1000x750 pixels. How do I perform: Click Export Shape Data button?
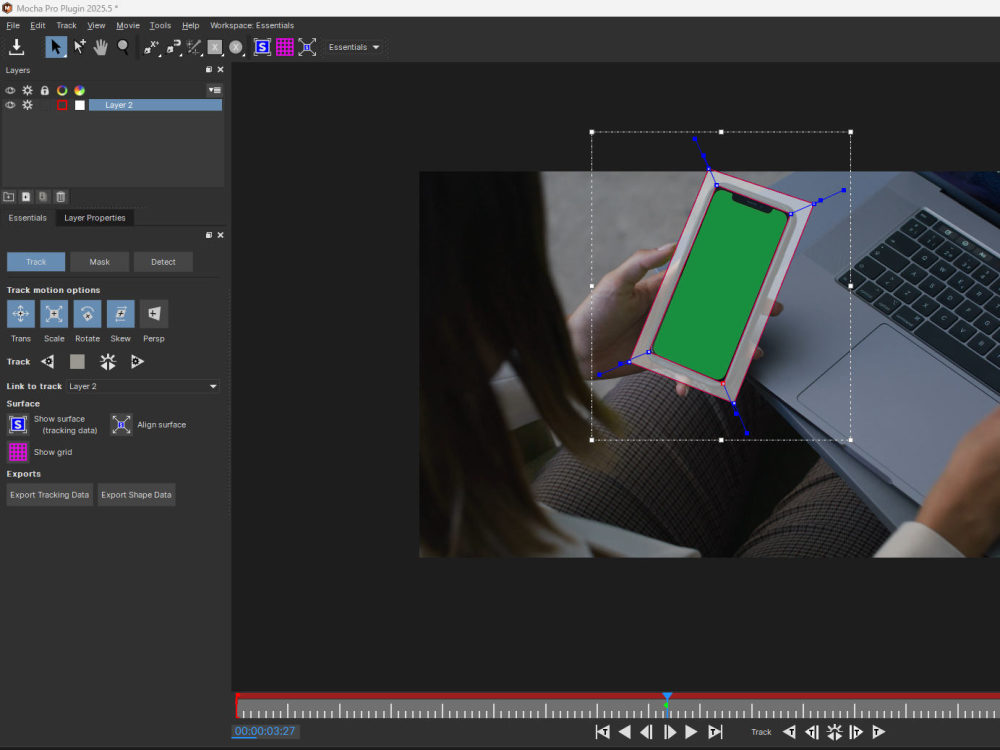coord(136,495)
